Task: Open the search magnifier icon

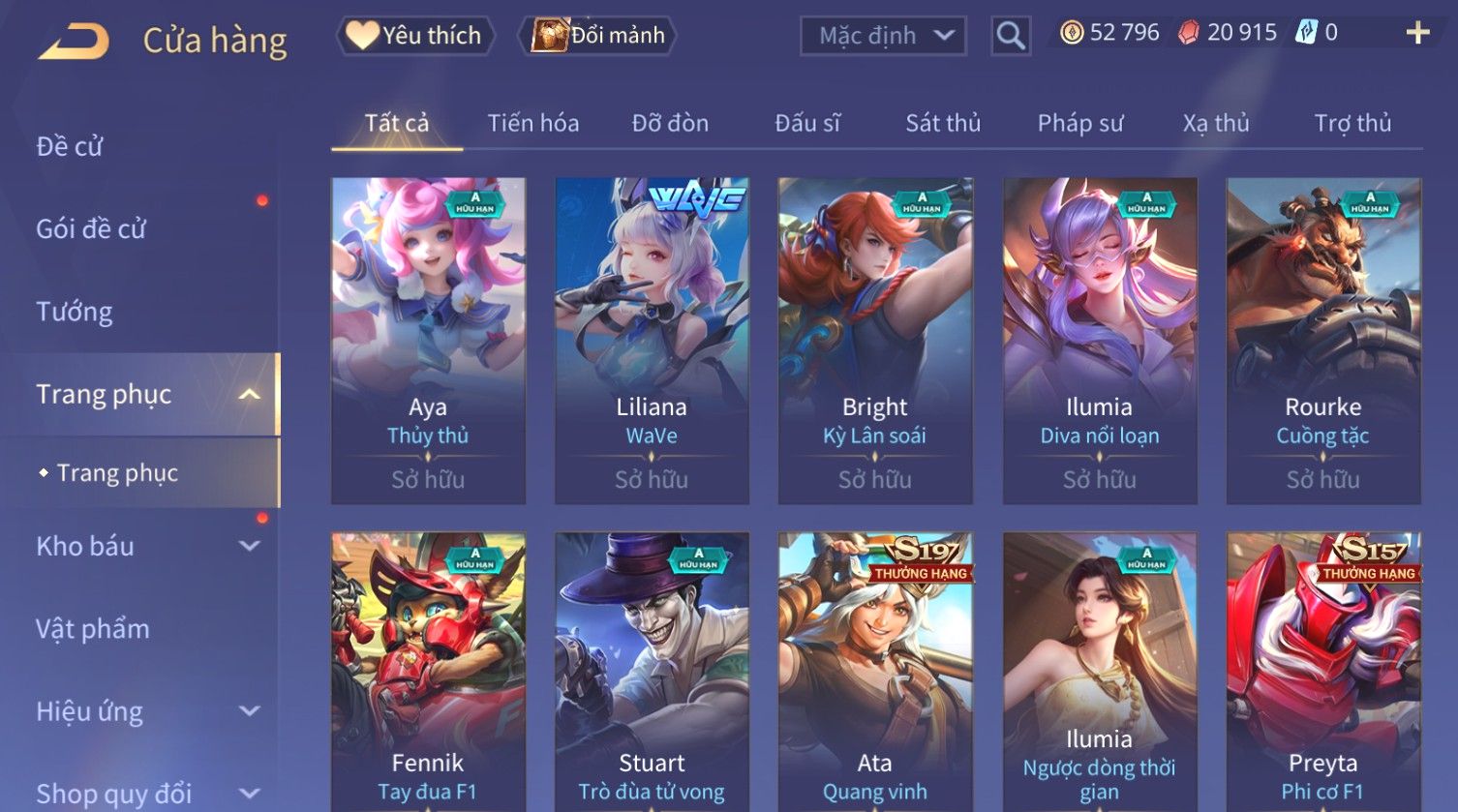Action: pyautogui.click(x=1011, y=37)
